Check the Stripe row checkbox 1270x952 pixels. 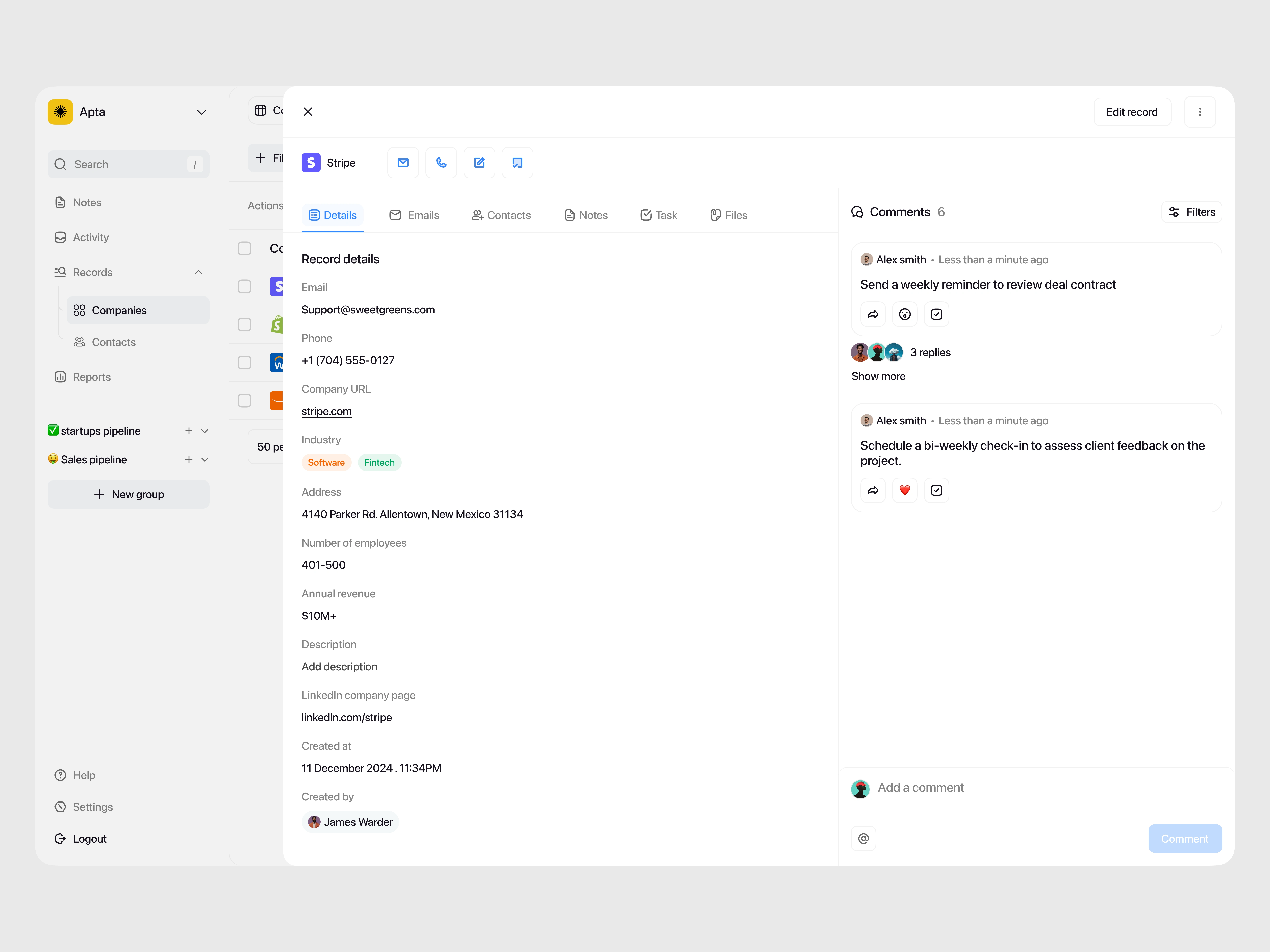pos(245,286)
